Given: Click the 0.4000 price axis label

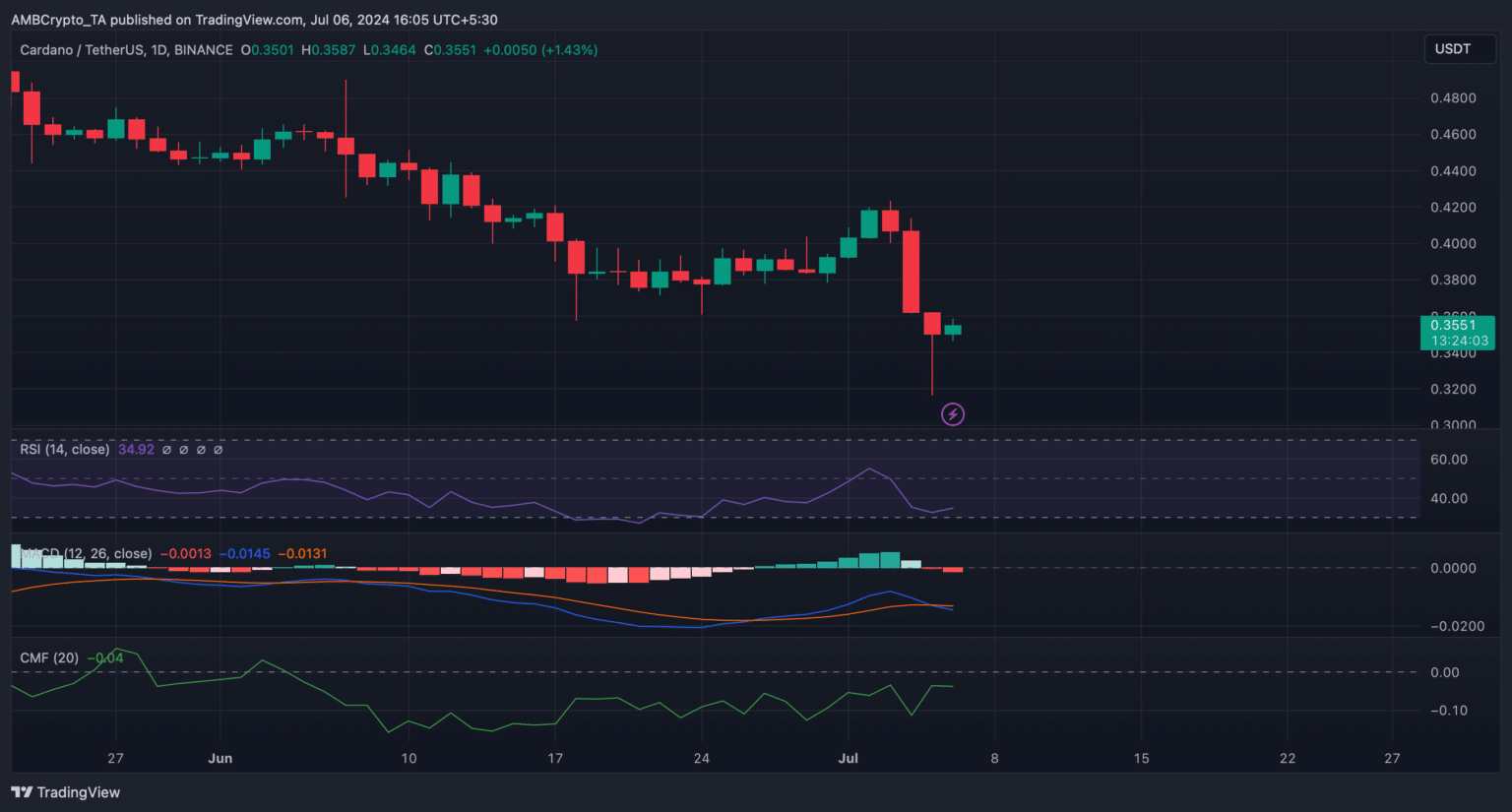Looking at the screenshot, I should pyautogui.click(x=1453, y=244).
